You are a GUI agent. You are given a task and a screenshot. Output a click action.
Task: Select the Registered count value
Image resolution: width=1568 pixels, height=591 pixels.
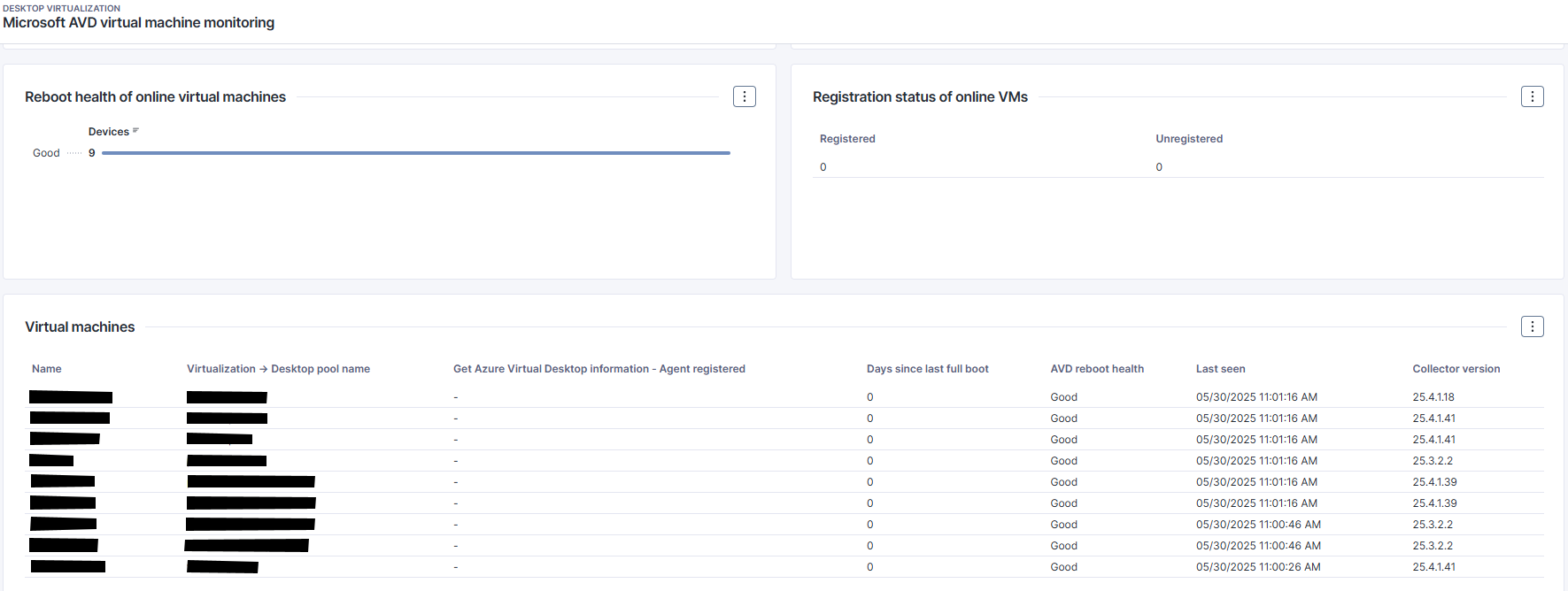(823, 167)
